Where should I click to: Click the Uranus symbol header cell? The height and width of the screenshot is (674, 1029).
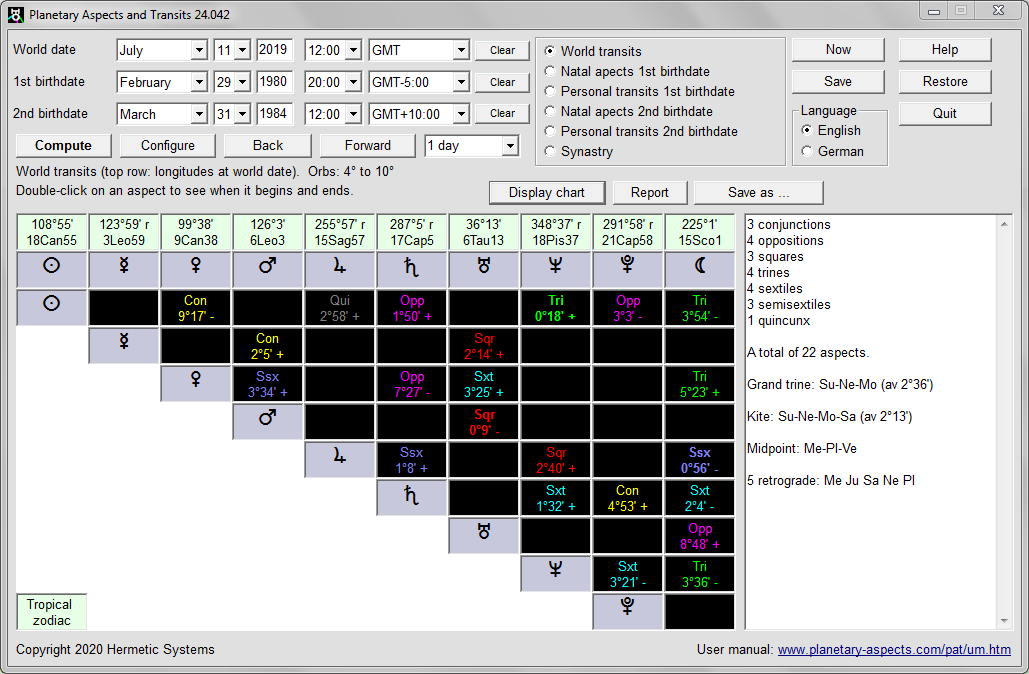(483, 269)
